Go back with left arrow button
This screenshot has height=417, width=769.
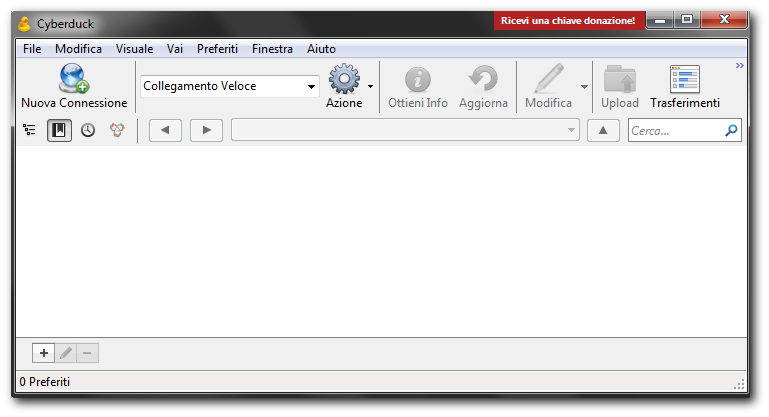pos(165,130)
